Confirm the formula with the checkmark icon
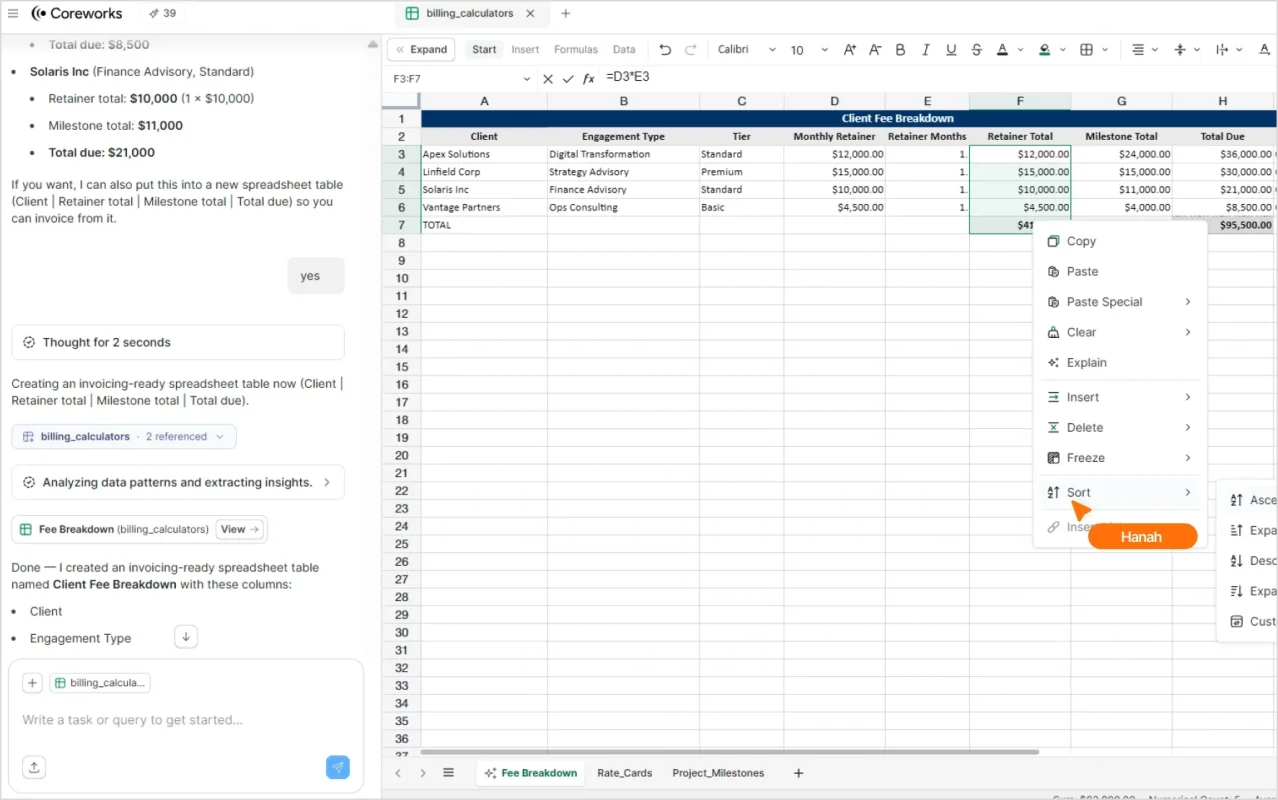This screenshot has height=800, width=1278. click(568, 77)
